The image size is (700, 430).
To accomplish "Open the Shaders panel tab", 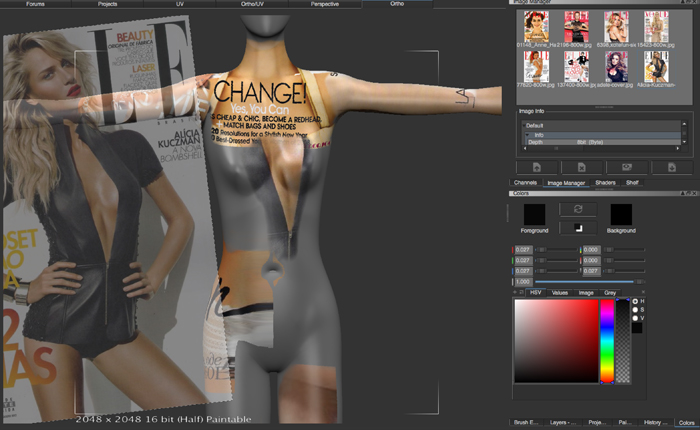I will [x=605, y=183].
